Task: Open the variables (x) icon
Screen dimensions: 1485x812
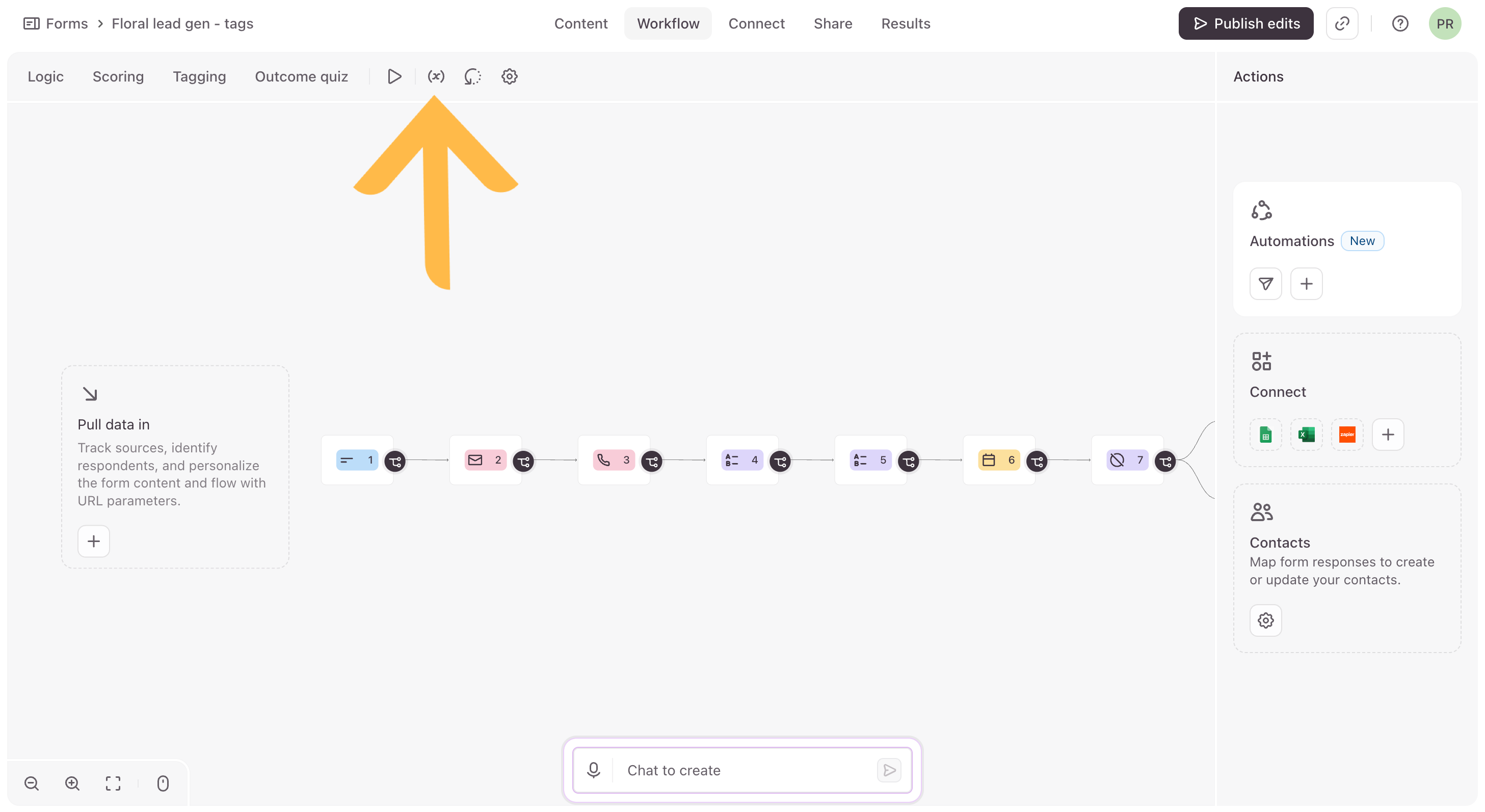Action: point(436,76)
